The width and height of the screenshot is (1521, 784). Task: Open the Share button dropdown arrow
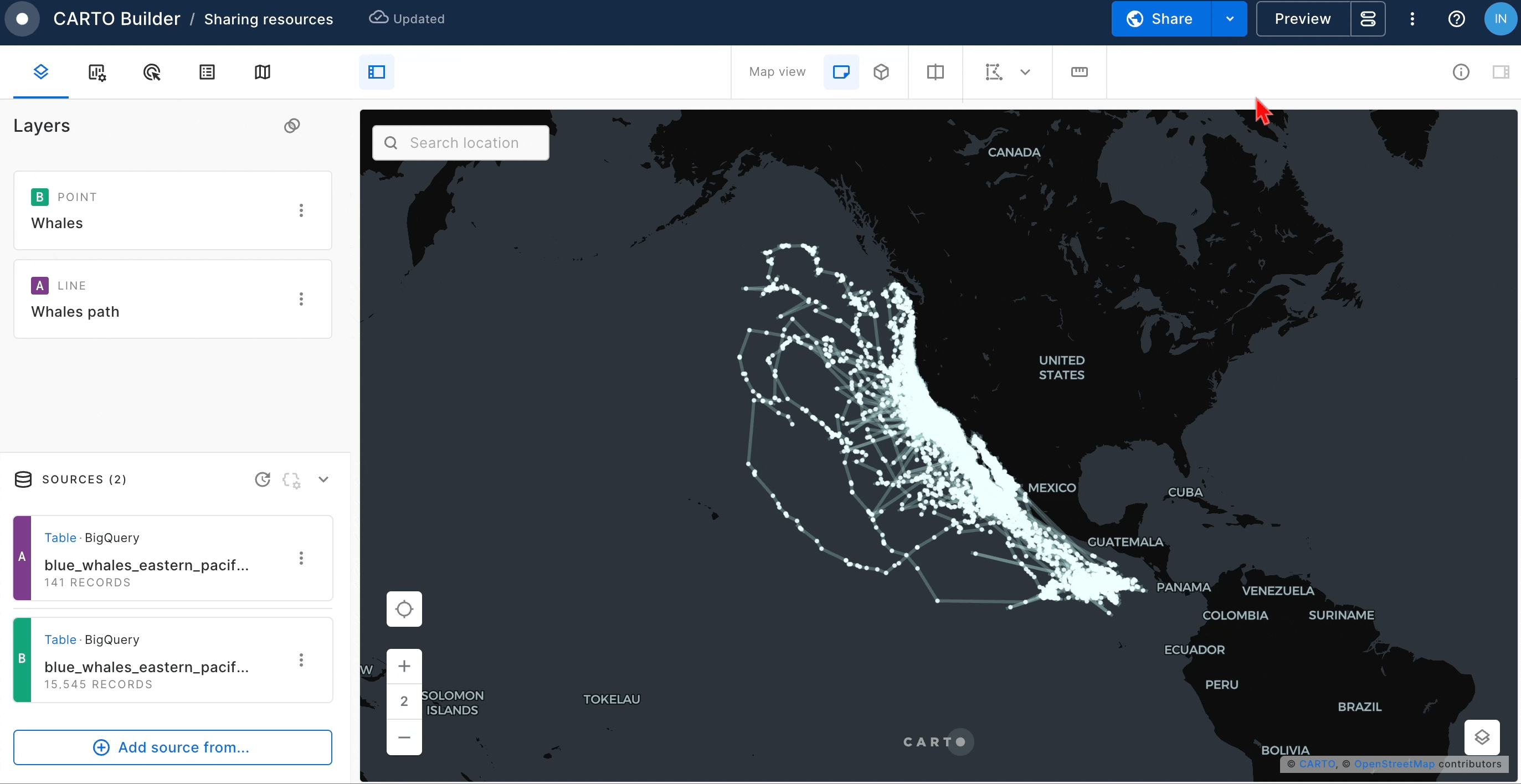pyautogui.click(x=1229, y=19)
